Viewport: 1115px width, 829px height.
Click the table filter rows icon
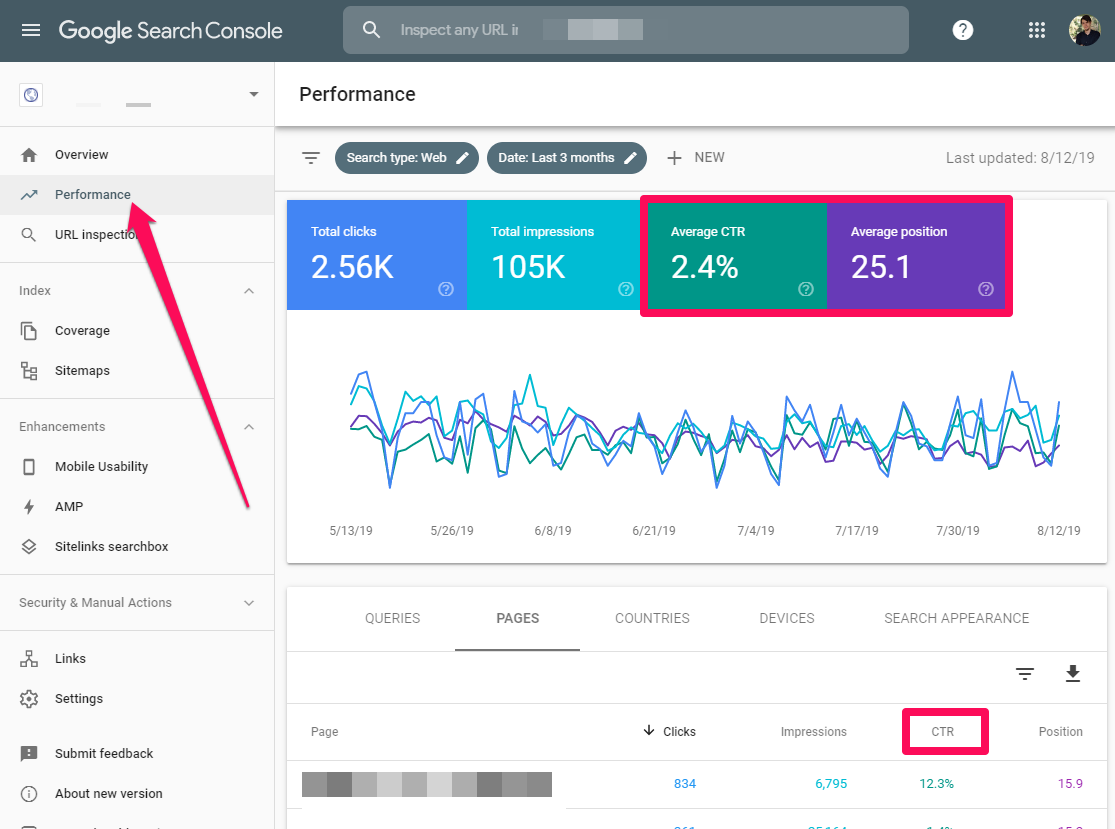[1024, 674]
